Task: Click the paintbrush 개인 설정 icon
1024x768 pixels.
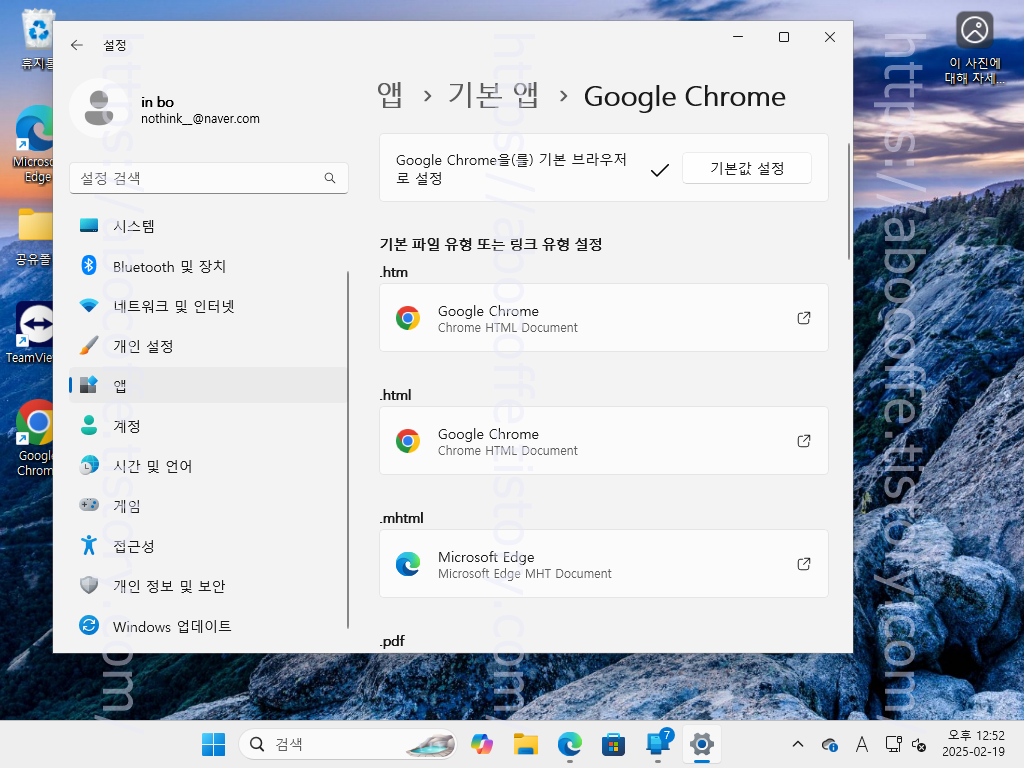Action: click(89, 345)
